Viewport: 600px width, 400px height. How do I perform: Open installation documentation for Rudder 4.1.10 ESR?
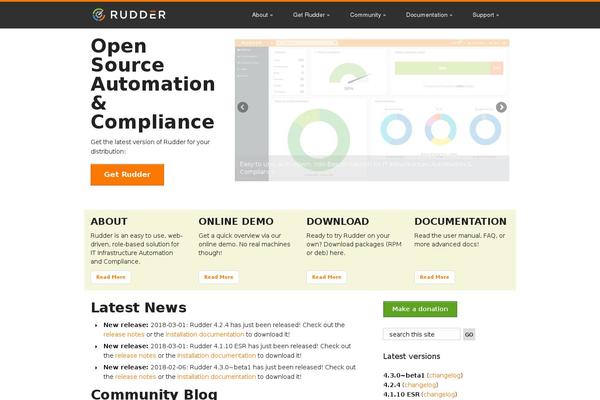(217, 355)
